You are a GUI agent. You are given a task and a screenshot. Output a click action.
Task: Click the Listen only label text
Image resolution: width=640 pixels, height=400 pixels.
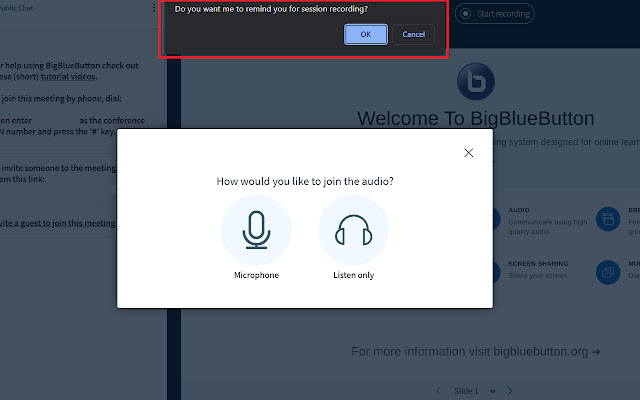[x=353, y=275]
